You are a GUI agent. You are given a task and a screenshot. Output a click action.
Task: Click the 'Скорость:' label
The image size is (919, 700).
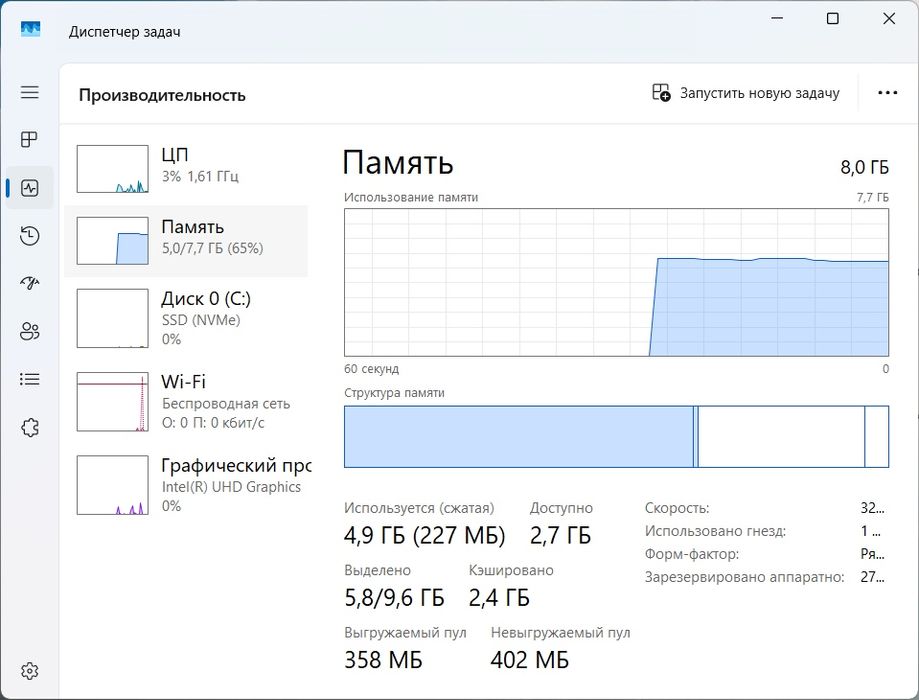tap(677, 508)
